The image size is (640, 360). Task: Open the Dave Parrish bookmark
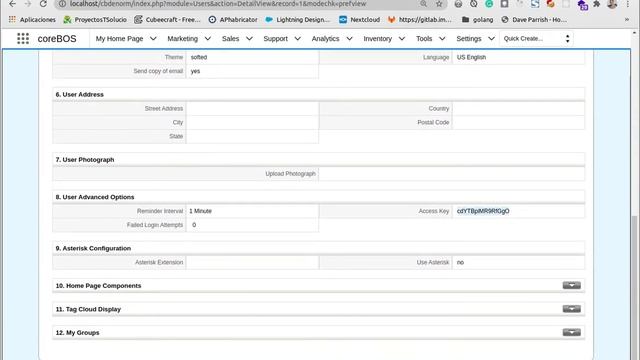coord(534,20)
